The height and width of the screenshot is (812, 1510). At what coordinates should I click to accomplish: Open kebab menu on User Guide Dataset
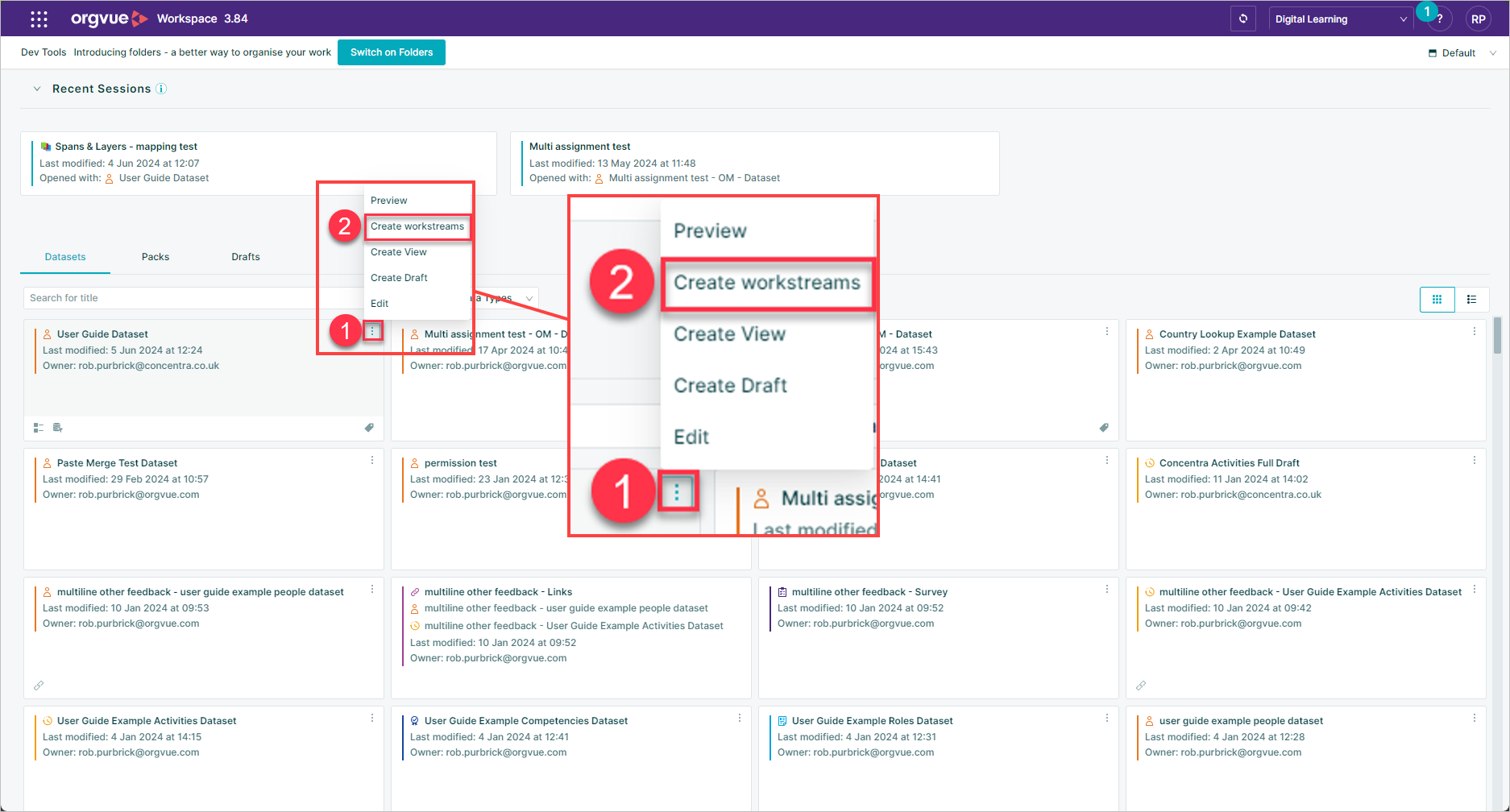click(x=372, y=331)
